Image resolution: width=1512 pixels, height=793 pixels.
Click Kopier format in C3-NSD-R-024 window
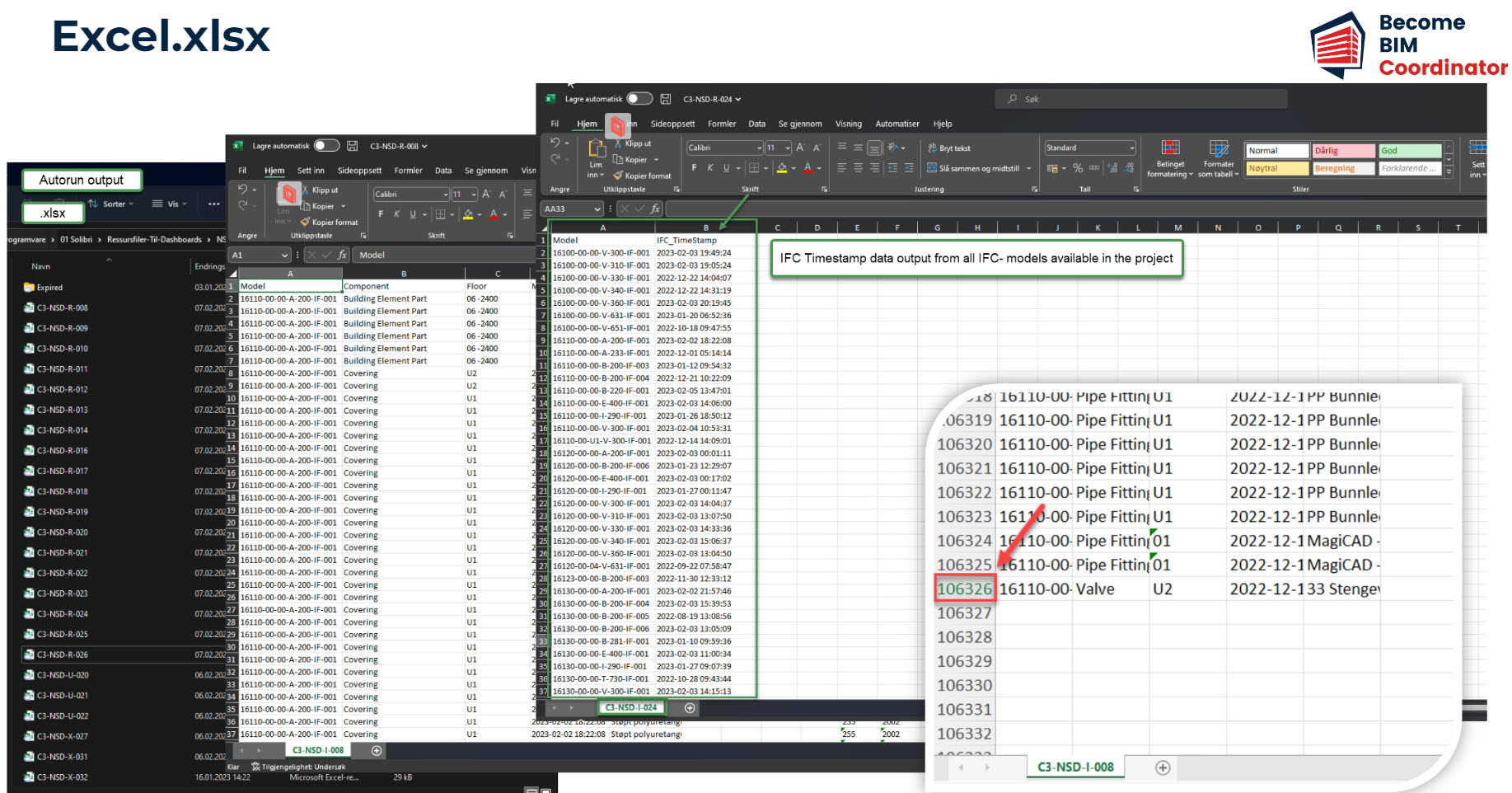coord(642,176)
